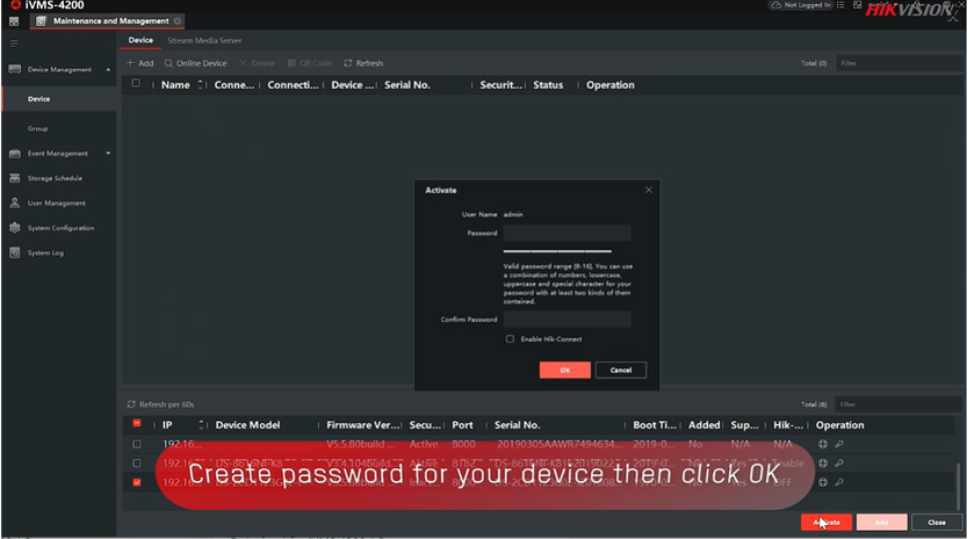Sort by Name column arrows
Viewport: 975px width, 539px height.
click(200, 85)
